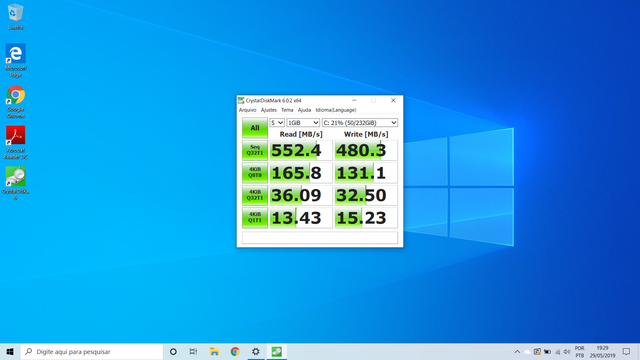Screen dimensions: 640x360
Task: Click the 32.50 write result
Action: (x=366, y=195)
